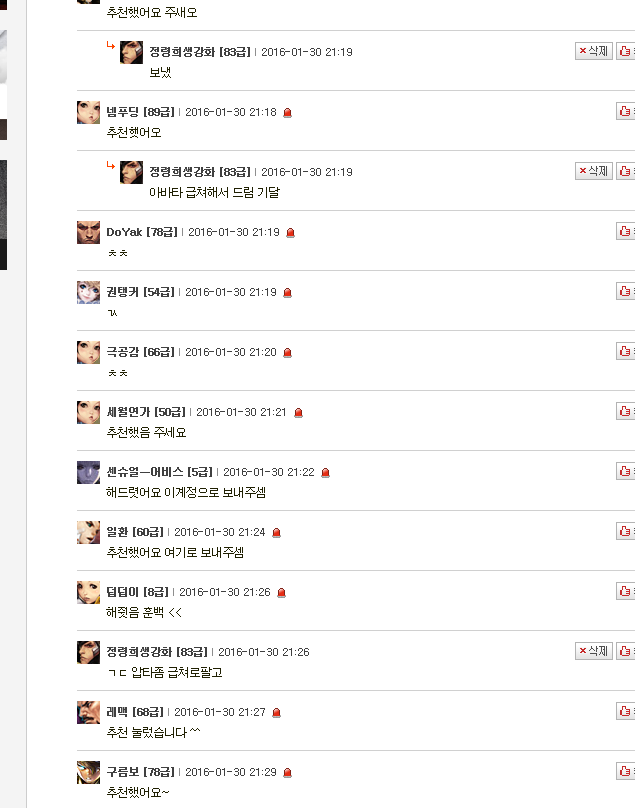Viewport: 635px width, 808px height.
Task: Open DoYak's profile via the username
Action: (124, 232)
